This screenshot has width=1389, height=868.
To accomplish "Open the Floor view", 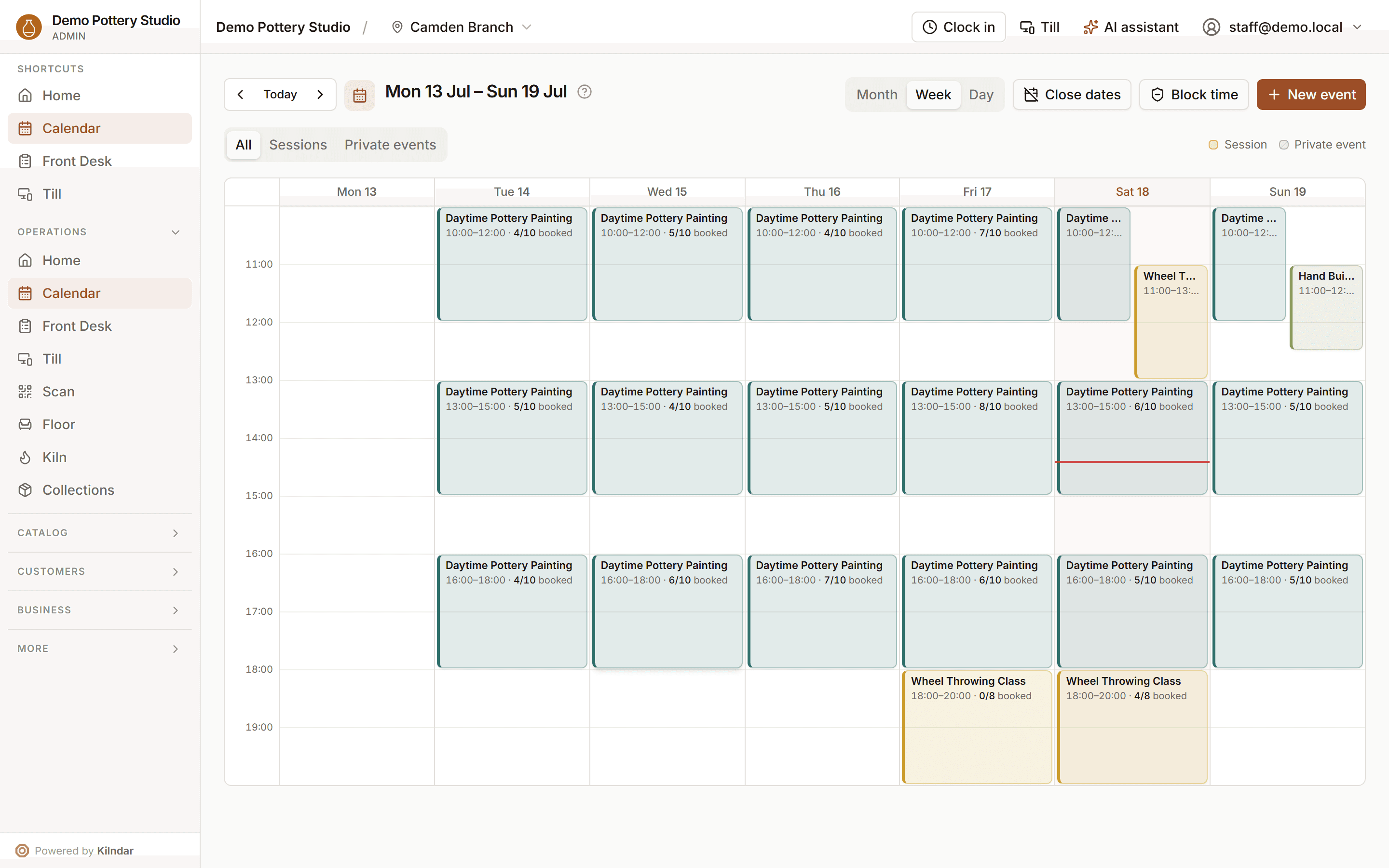I will 100,424.
